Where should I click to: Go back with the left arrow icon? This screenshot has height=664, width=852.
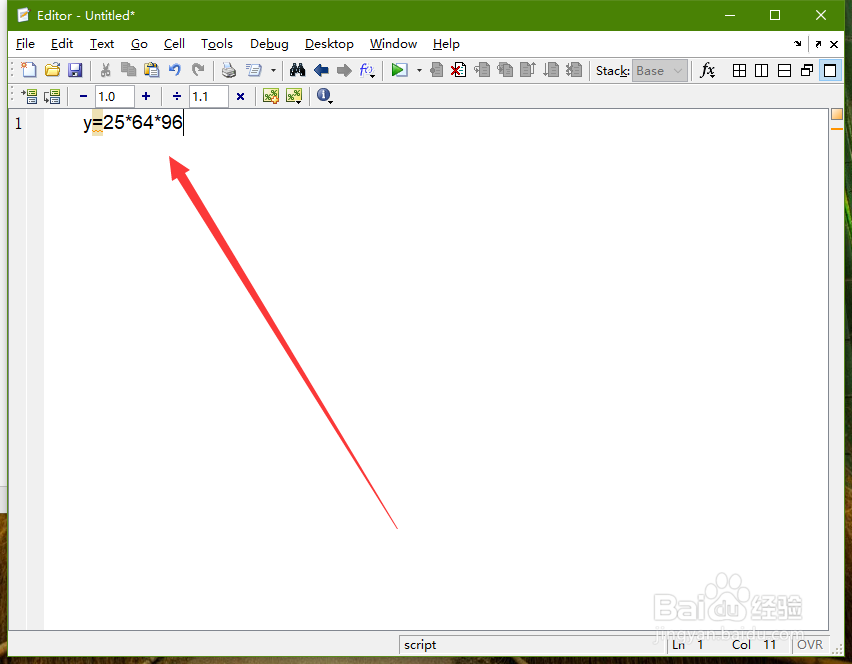coord(321,70)
